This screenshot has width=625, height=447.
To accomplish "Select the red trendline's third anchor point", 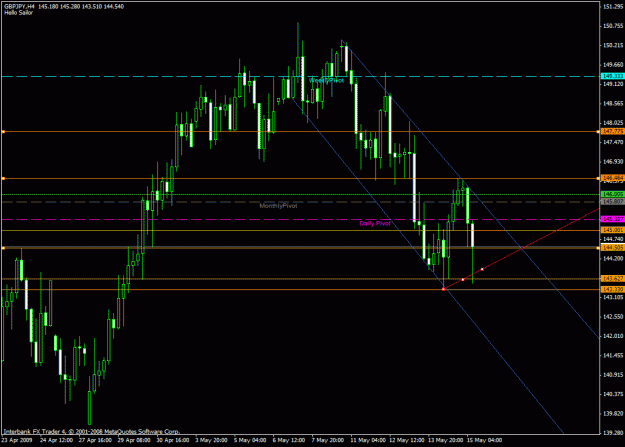I will pos(482,269).
